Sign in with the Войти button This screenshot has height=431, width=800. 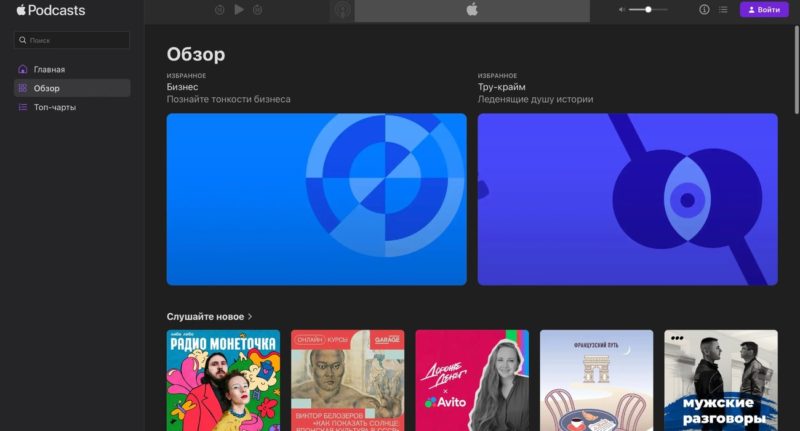764,10
